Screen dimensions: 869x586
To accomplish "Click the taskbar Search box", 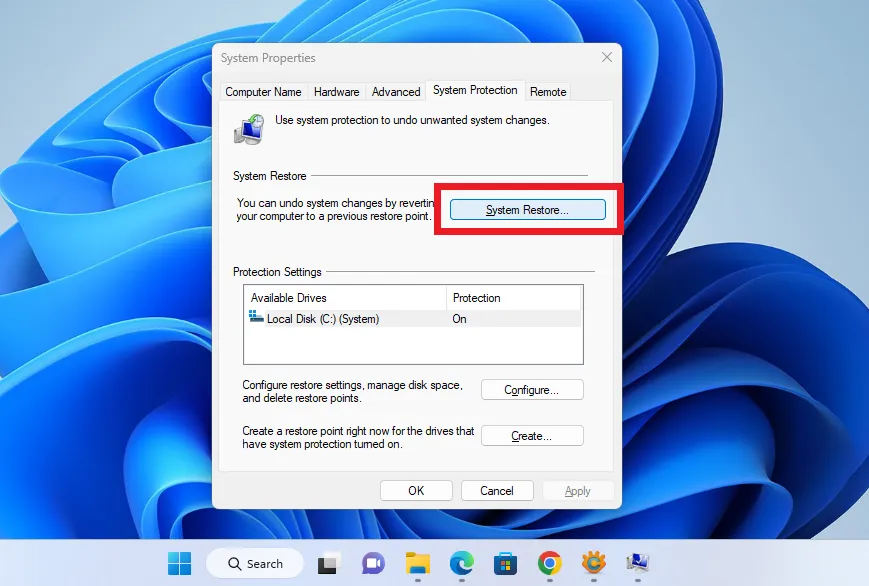I will [x=255, y=563].
